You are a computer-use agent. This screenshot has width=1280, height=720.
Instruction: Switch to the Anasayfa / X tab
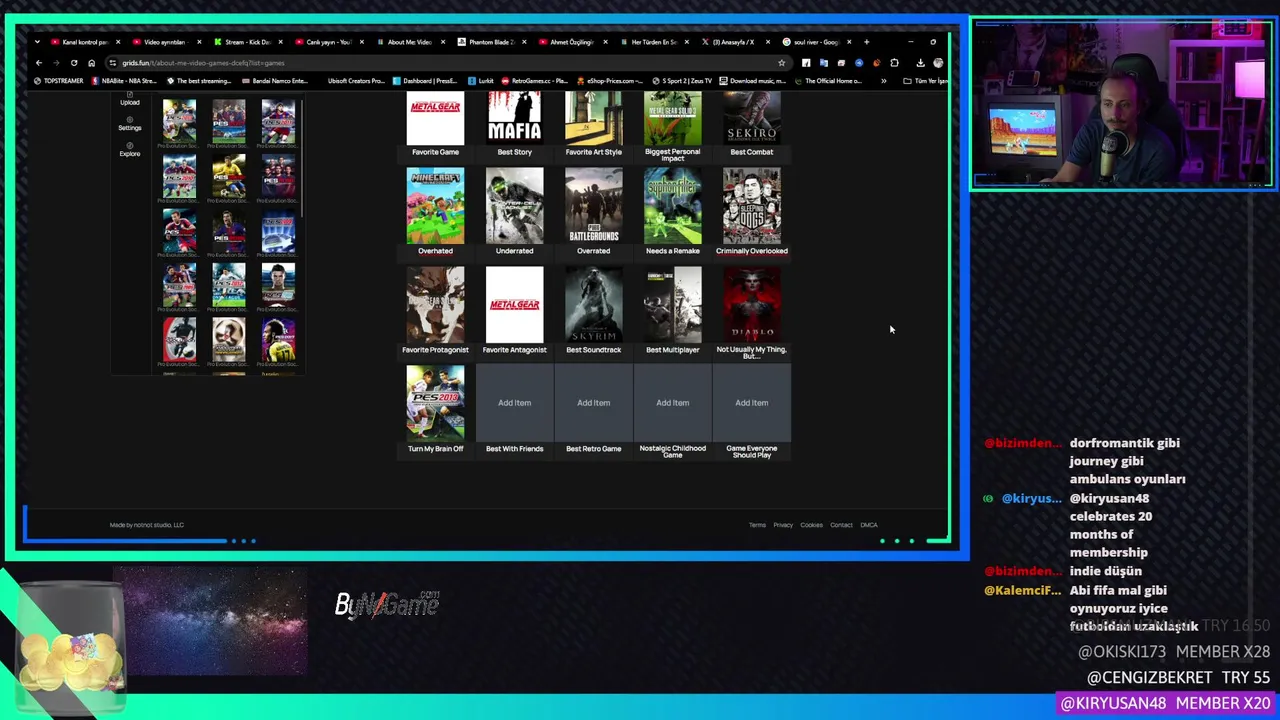pyautogui.click(x=734, y=42)
